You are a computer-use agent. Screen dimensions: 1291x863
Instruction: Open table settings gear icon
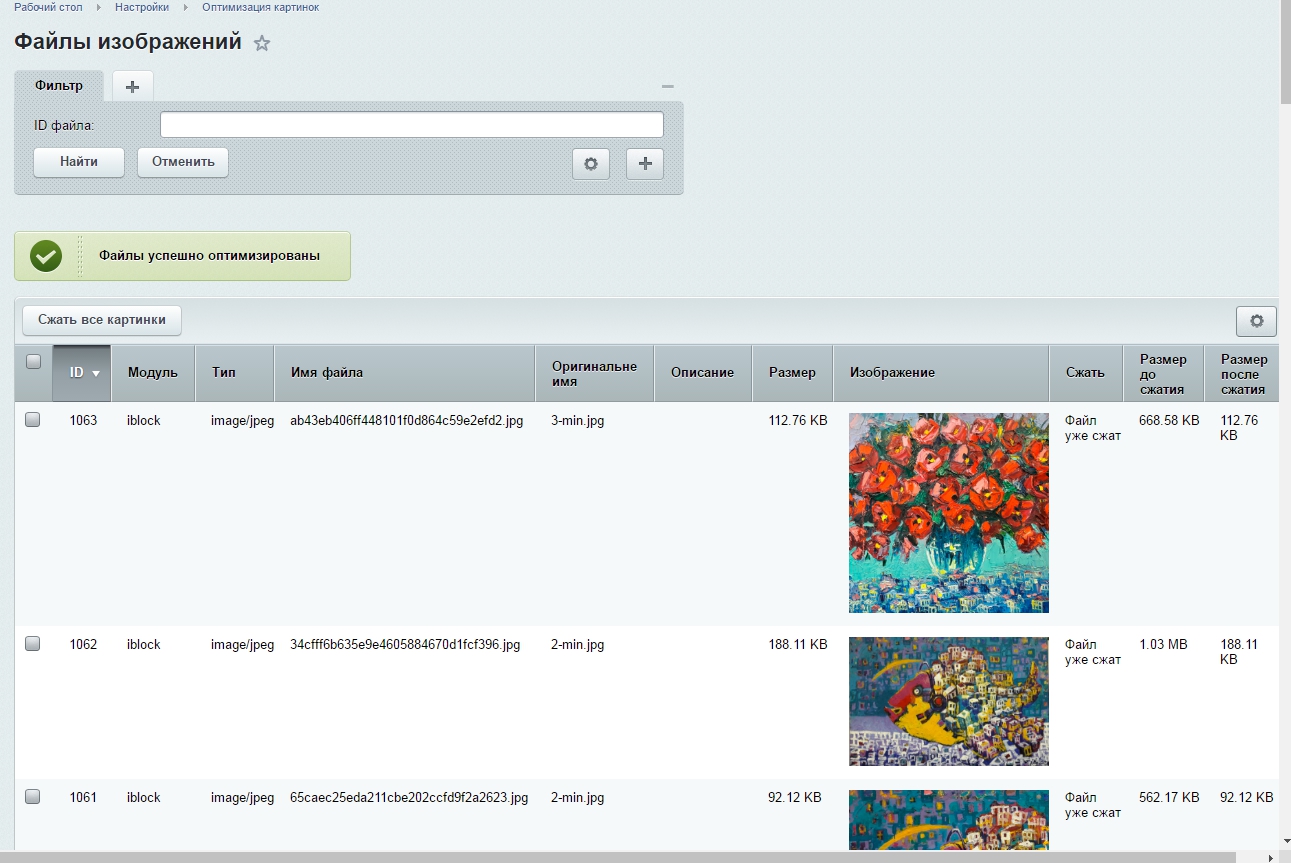[x=1257, y=321]
